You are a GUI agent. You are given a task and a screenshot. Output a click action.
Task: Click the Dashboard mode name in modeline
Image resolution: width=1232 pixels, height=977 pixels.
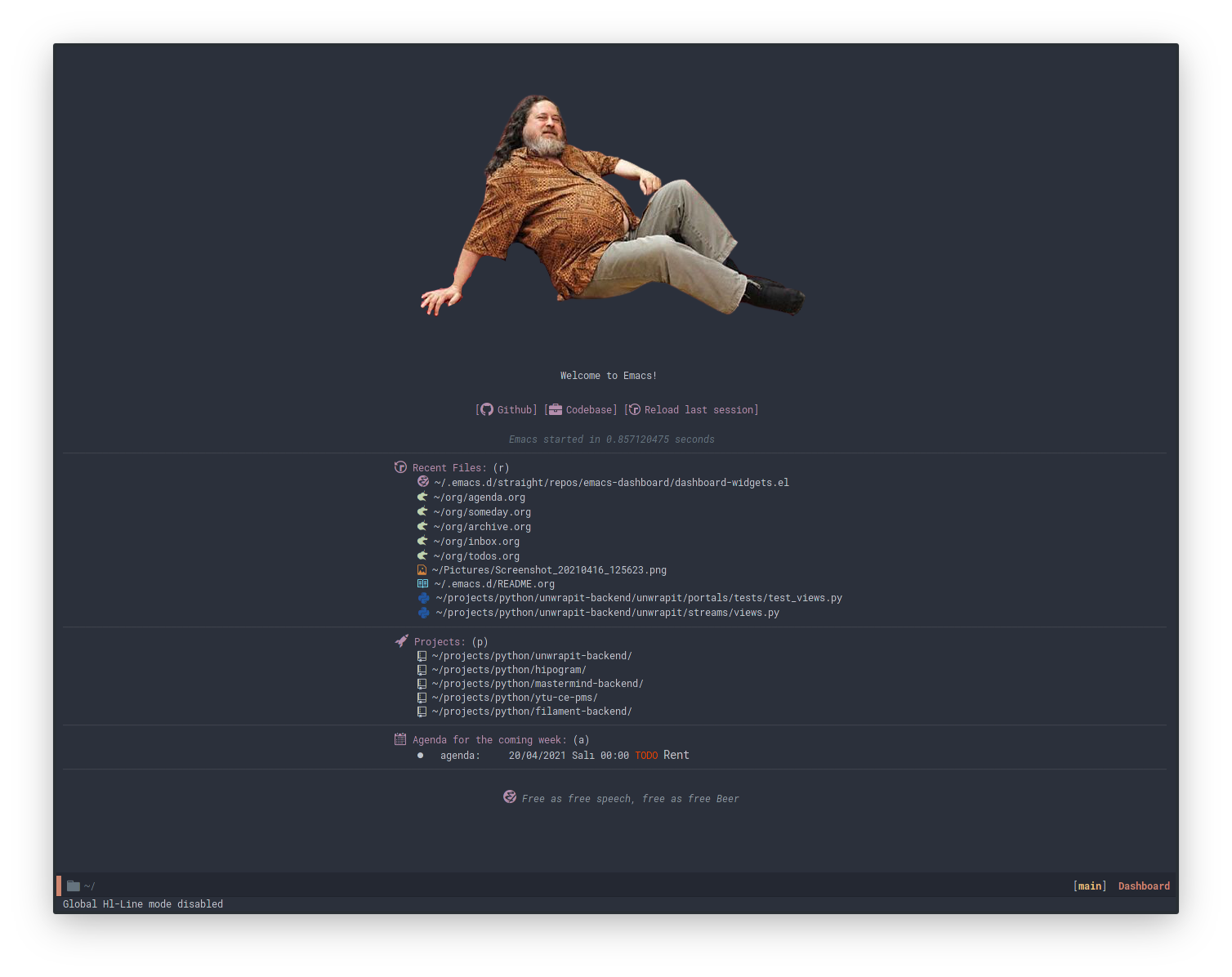click(1144, 886)
